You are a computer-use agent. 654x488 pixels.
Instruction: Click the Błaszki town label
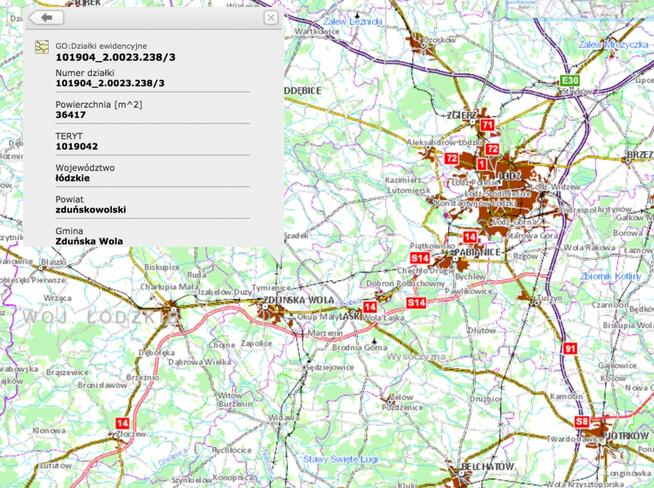[53, 262]
